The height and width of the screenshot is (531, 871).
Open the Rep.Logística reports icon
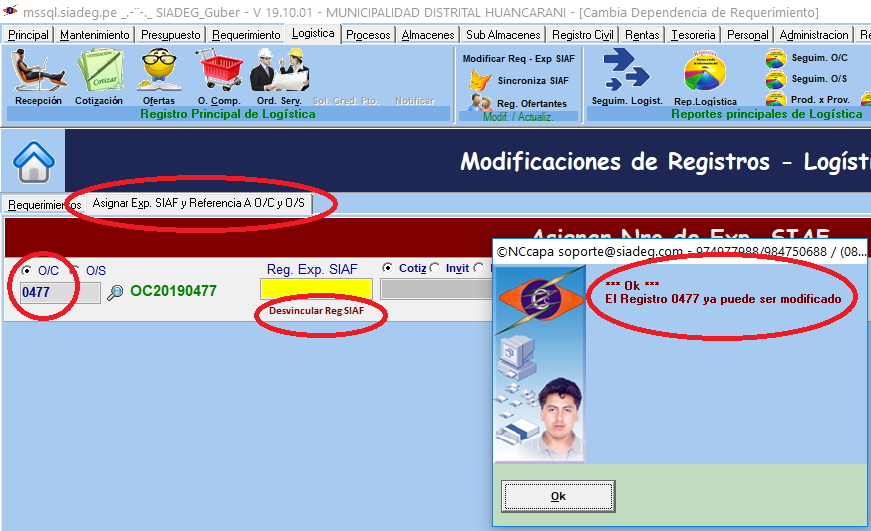click(705, 72)
